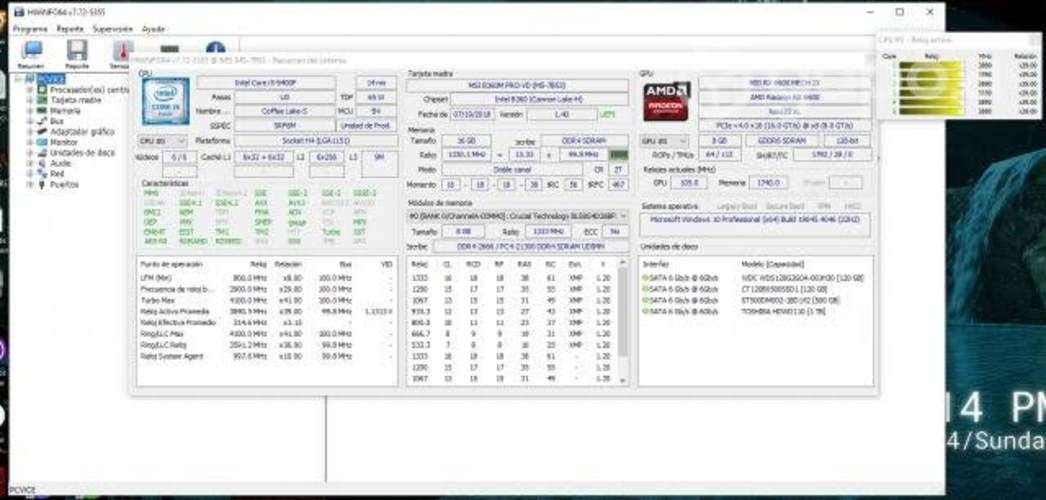
Task: Click the memory timings table scrollbar thumb
Action: click(623, 311)
